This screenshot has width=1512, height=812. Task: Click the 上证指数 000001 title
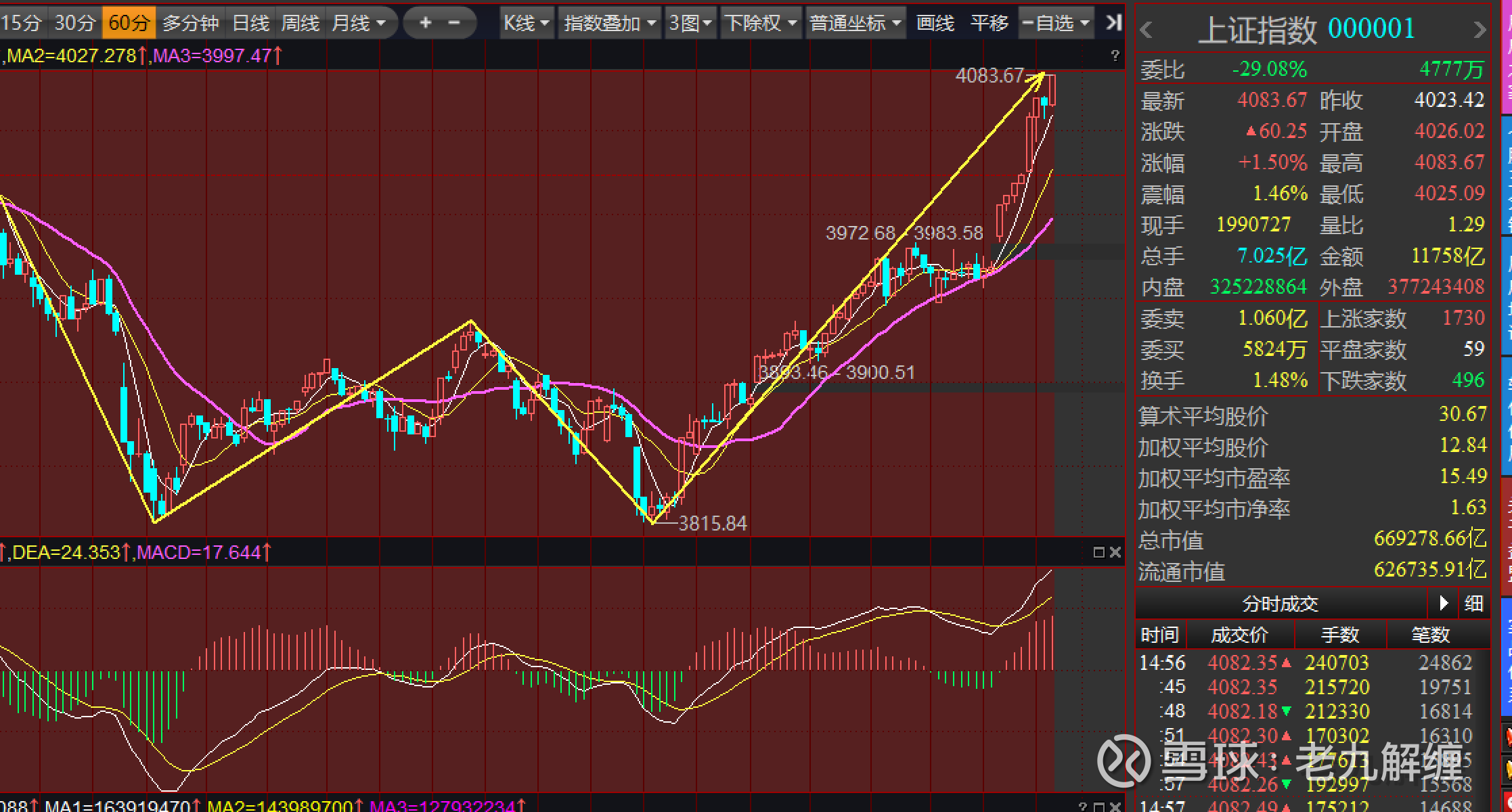1306,29
